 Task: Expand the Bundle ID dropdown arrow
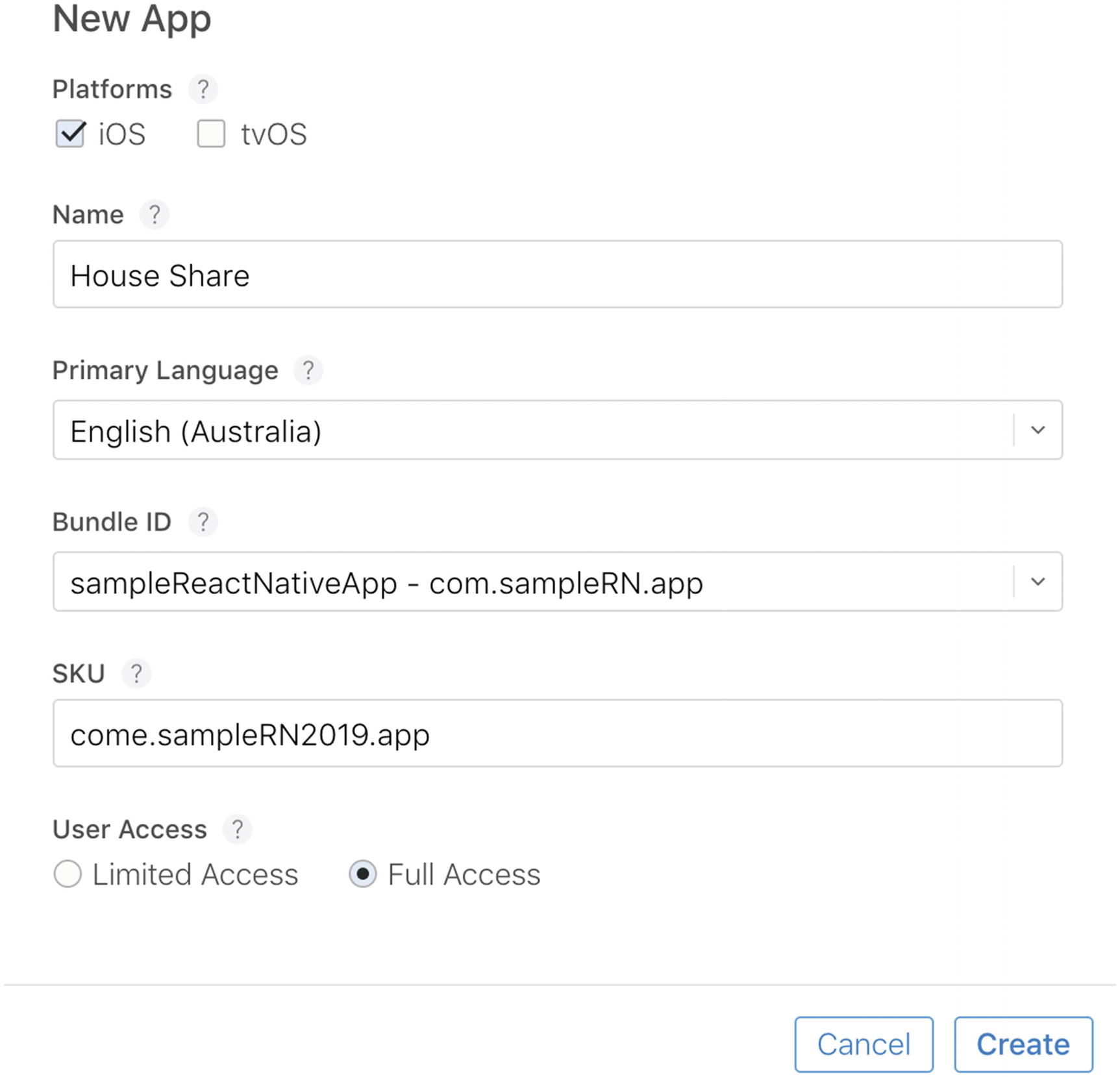click(x=1038, y=582)
